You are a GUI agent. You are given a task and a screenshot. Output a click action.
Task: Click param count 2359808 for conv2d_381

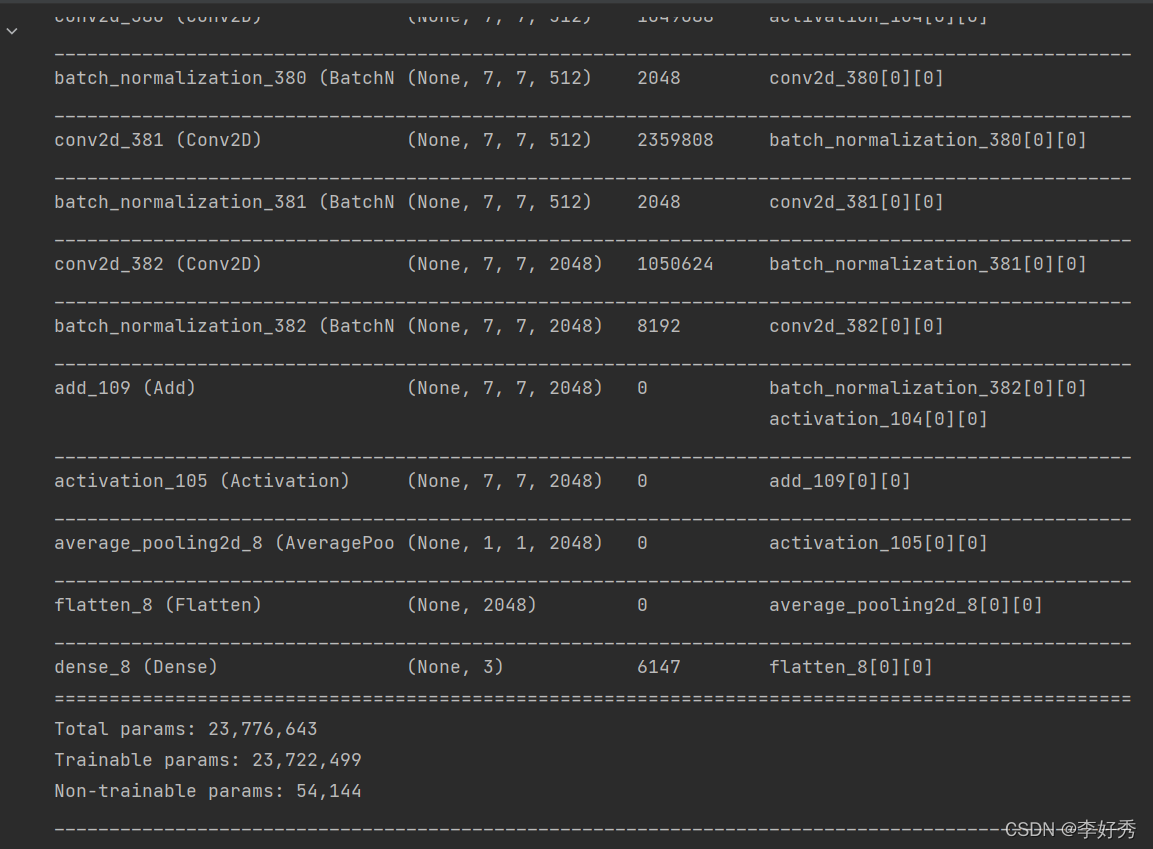[675, 140]
